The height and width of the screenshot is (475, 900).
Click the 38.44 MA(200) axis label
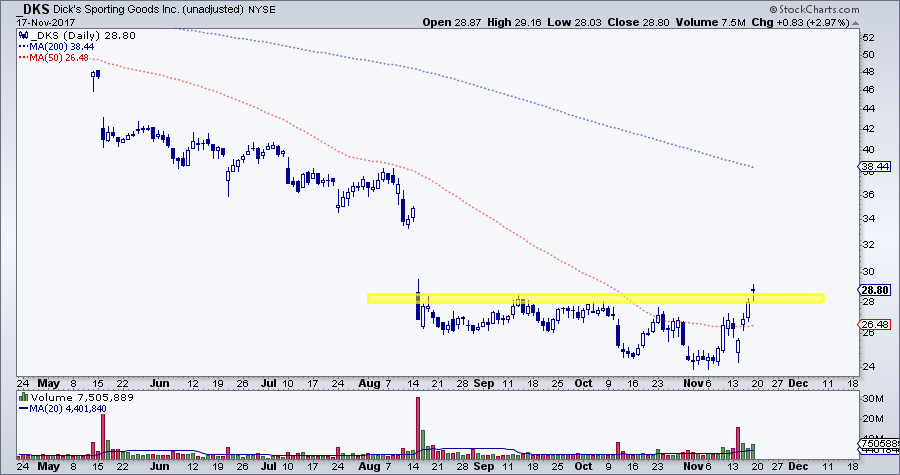(875, 167)
